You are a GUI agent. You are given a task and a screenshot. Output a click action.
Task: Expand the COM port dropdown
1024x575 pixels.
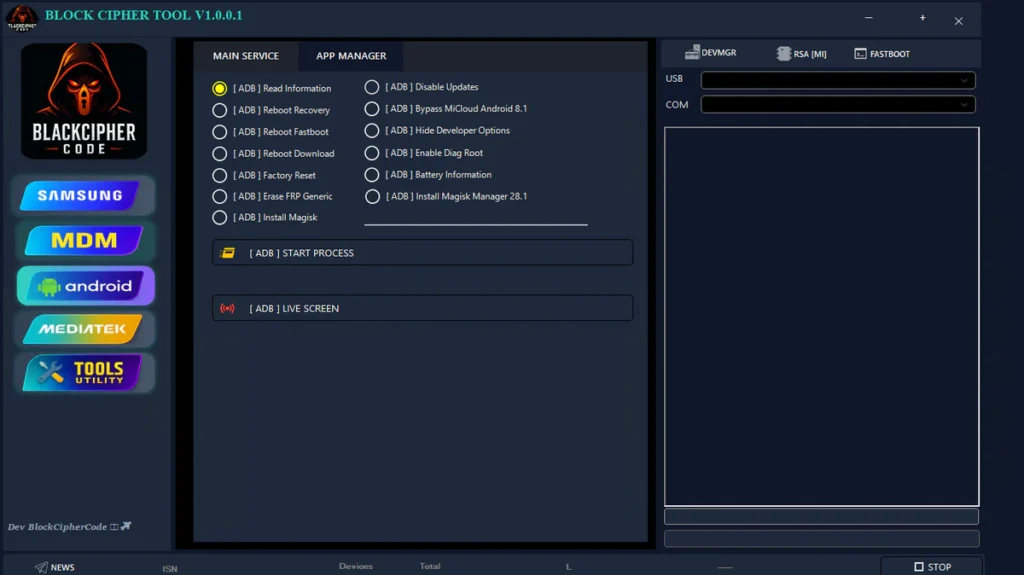pyautogui.click(x=837, y=104)
